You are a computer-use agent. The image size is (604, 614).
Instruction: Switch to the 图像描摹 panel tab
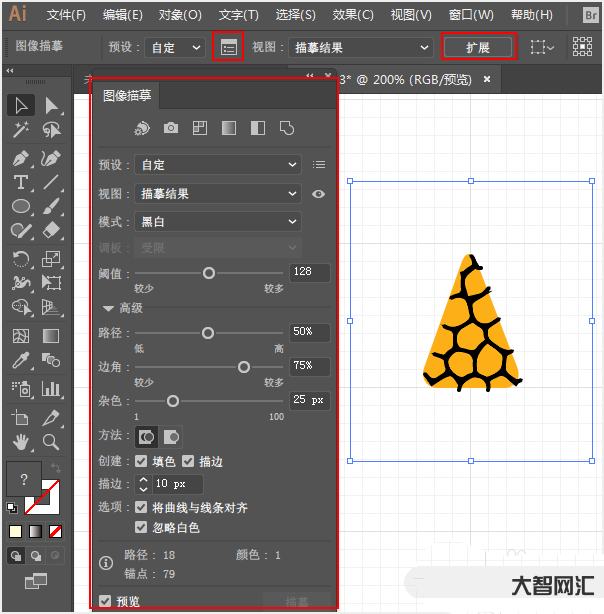127,96
